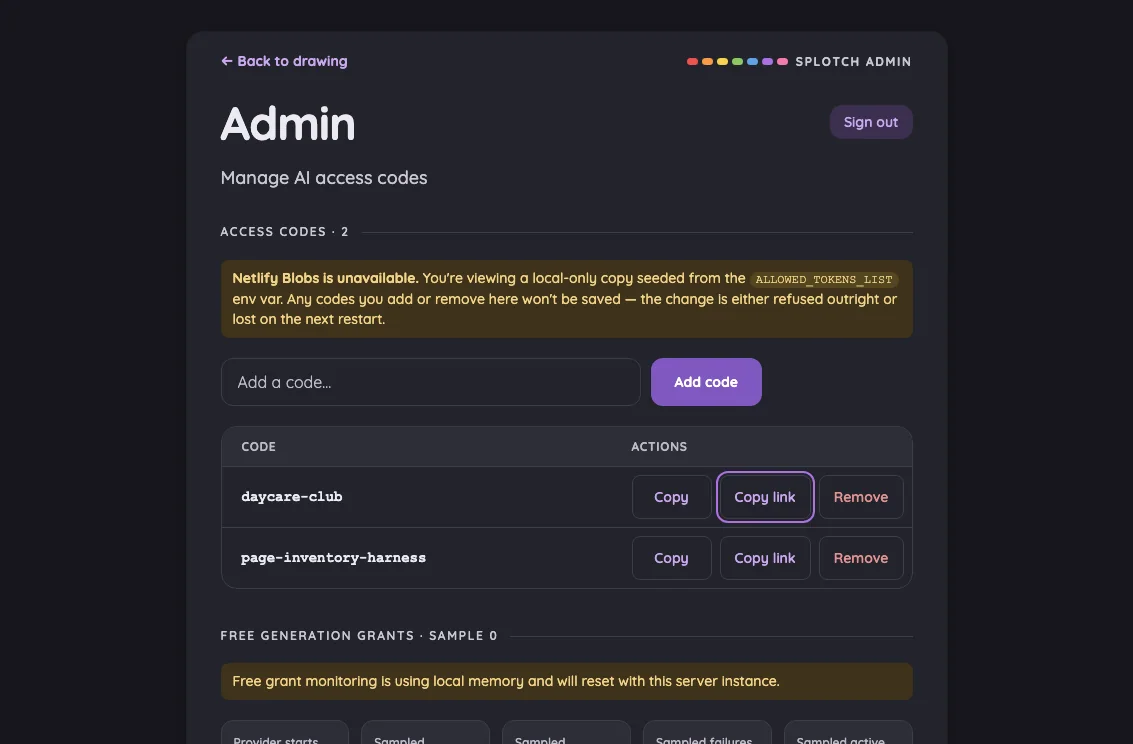Sign out of the admin panel

click(x=871, y=122)
